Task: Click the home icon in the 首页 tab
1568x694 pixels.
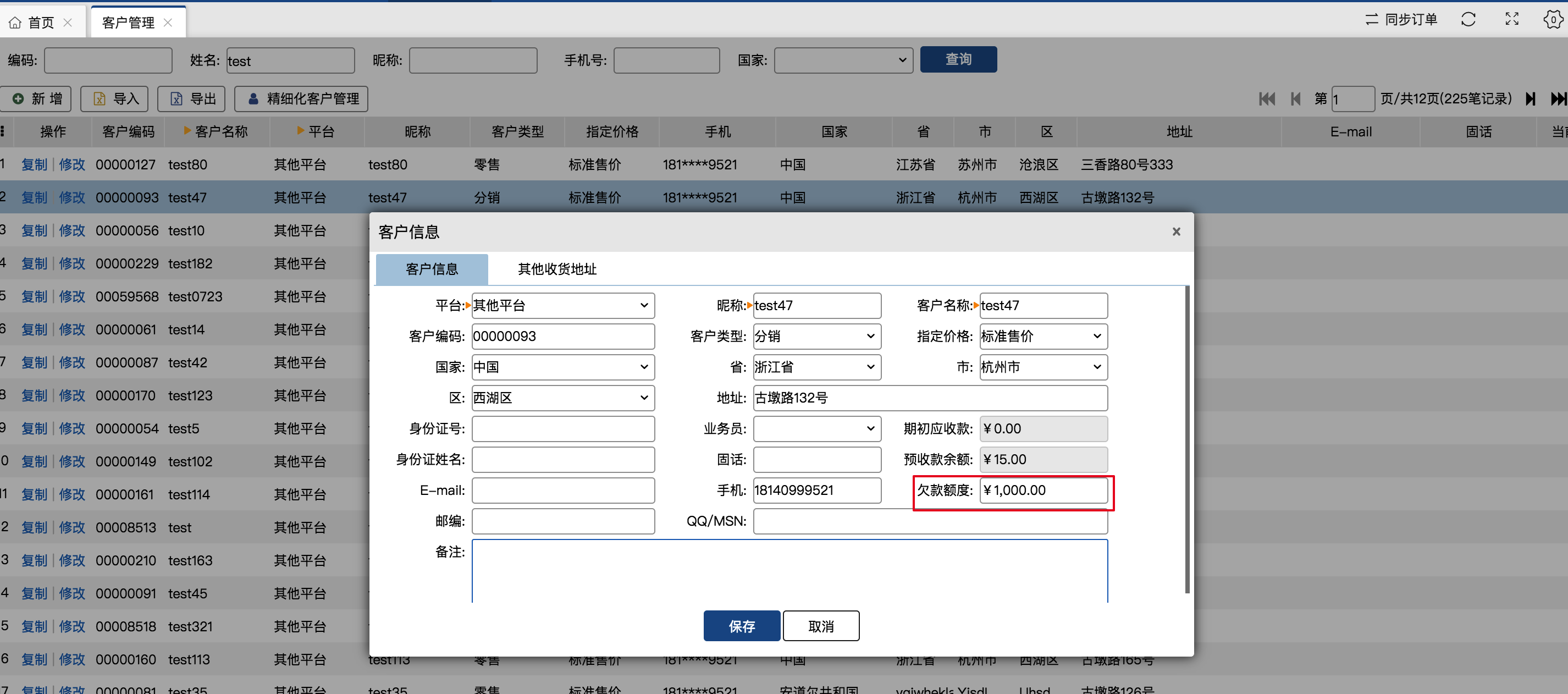Action: pos(15,23)
